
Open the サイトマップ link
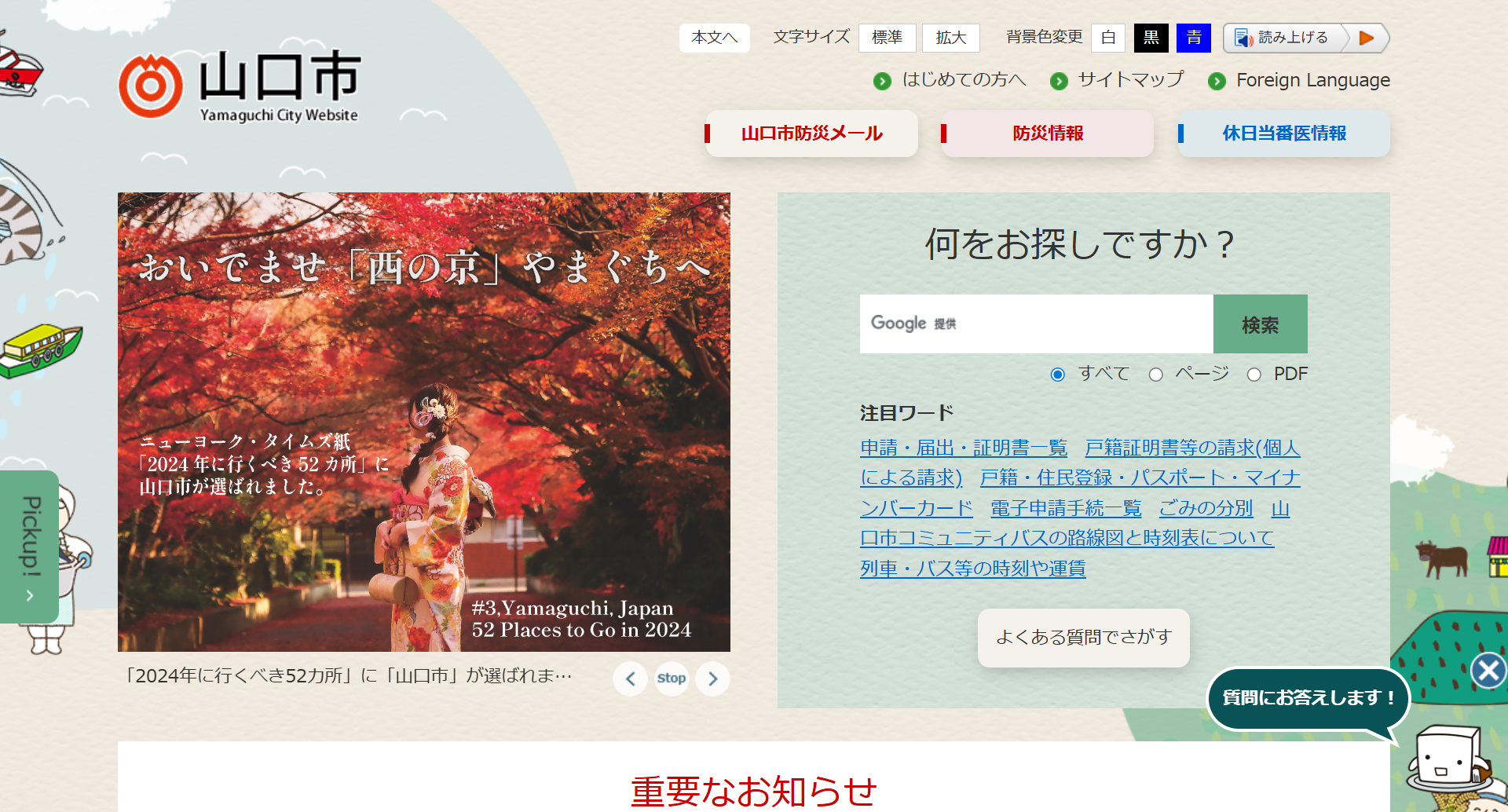(x=1129, y=80)
